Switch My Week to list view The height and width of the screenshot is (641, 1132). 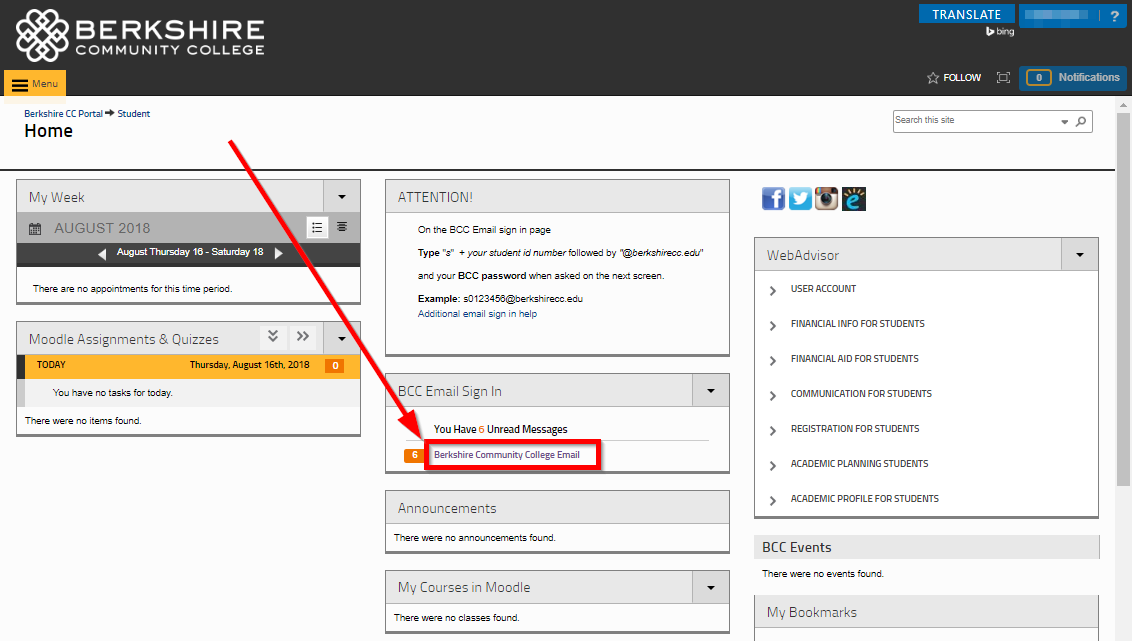317,227
